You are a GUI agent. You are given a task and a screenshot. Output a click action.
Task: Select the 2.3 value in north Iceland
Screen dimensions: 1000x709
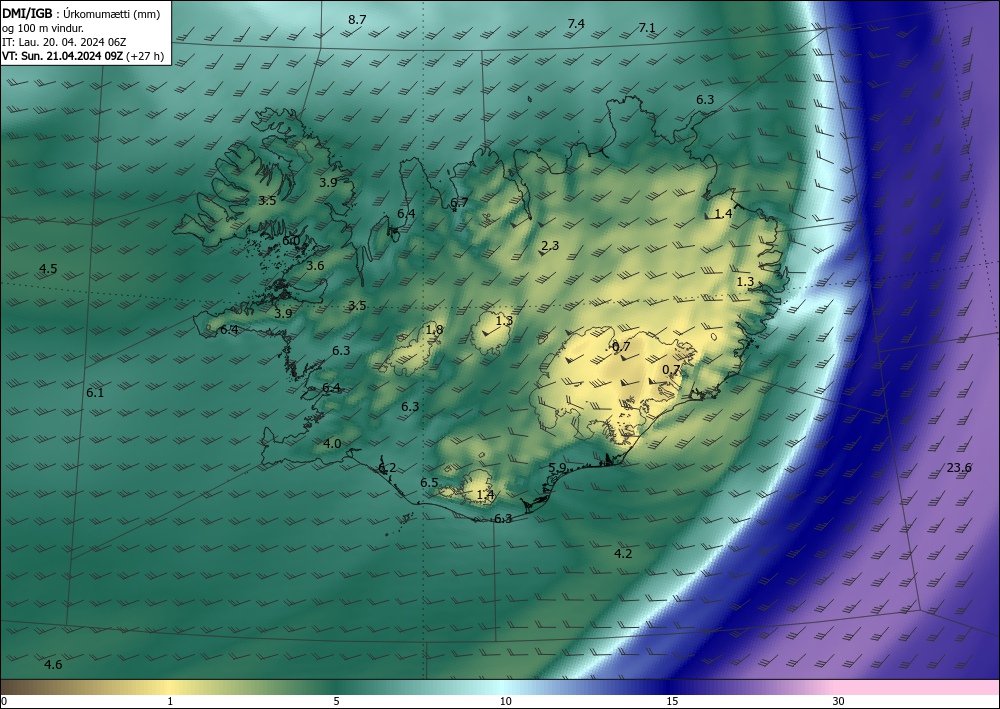coord(550,245)
